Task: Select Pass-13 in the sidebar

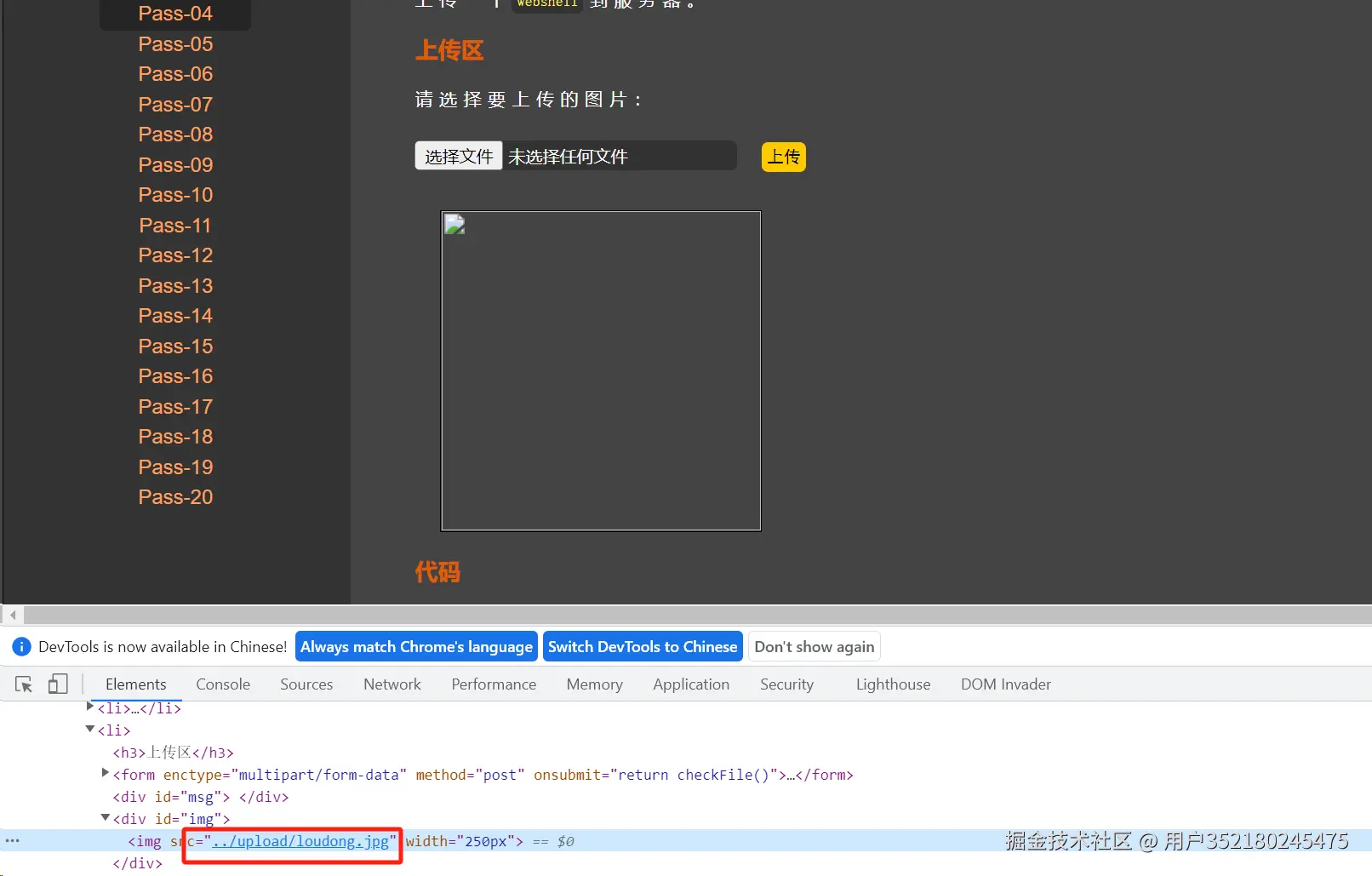Action: pyautogui.click(x=175, y=286)
